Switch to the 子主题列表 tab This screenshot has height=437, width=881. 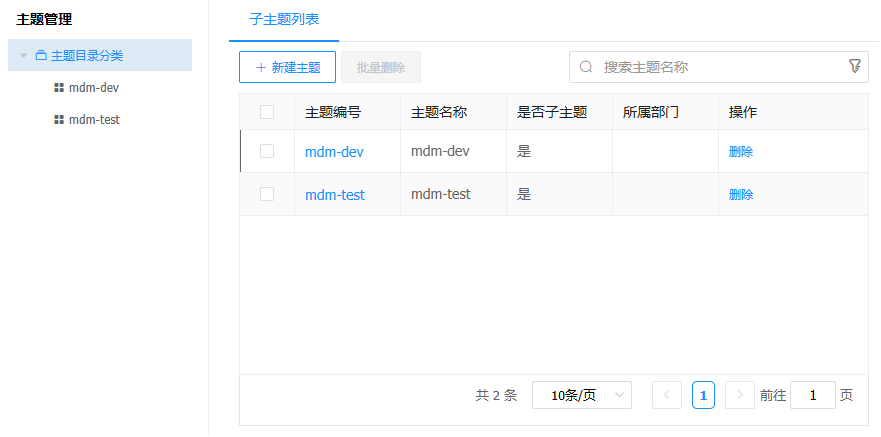coord(284,20)
